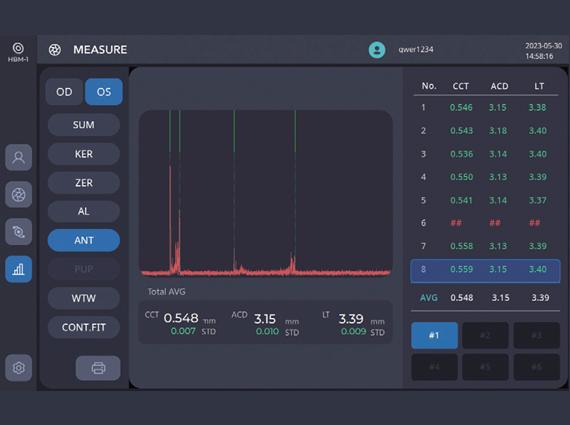Select OD right eye toggle

[64, 92]
